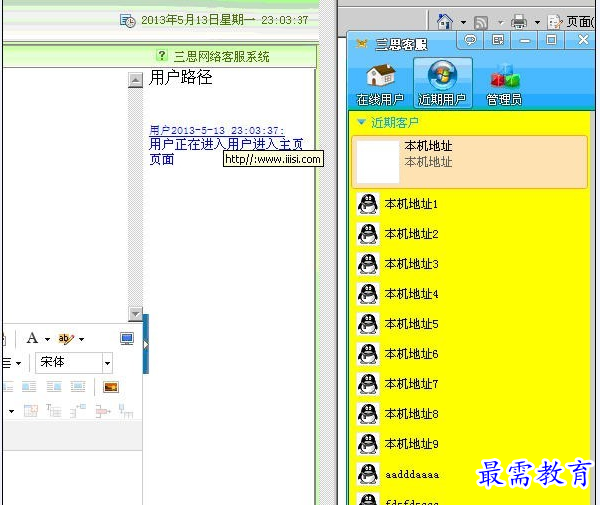Select contact 本机地址9
Screen dimensions: 600x505
tap(470, 444)
